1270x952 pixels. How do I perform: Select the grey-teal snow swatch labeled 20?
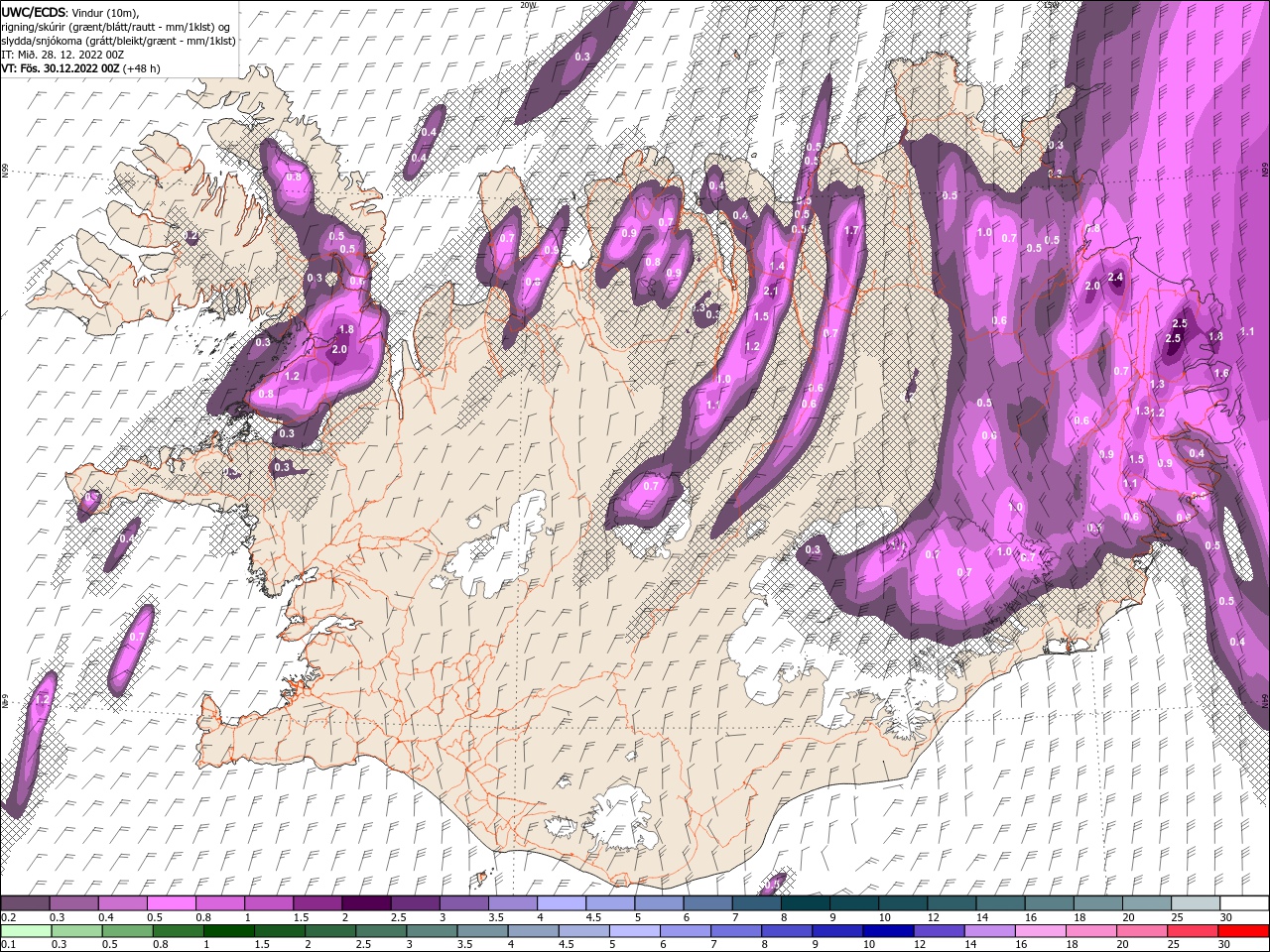(x=1145, y=903)
